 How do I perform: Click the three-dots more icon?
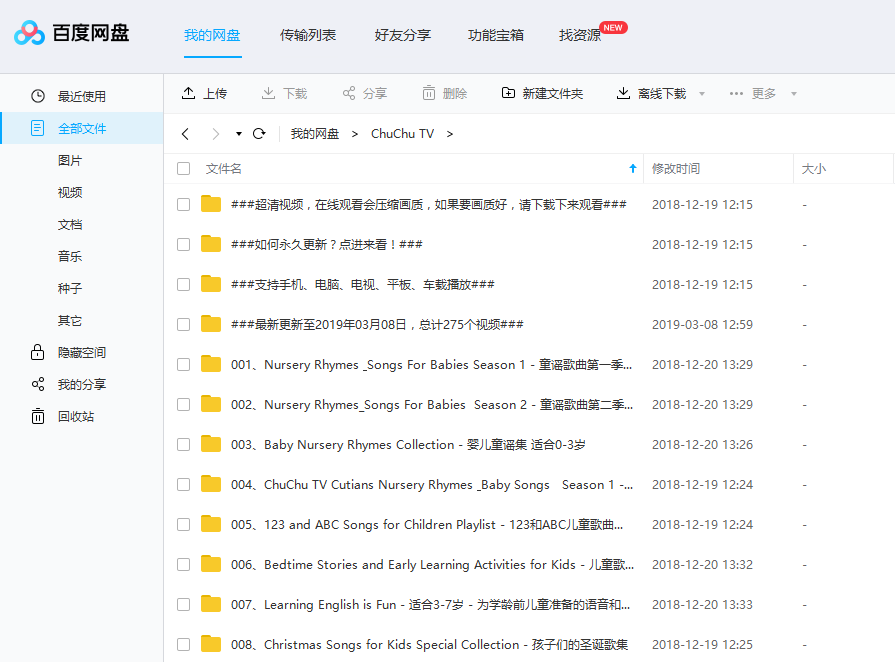click(736, 94)
